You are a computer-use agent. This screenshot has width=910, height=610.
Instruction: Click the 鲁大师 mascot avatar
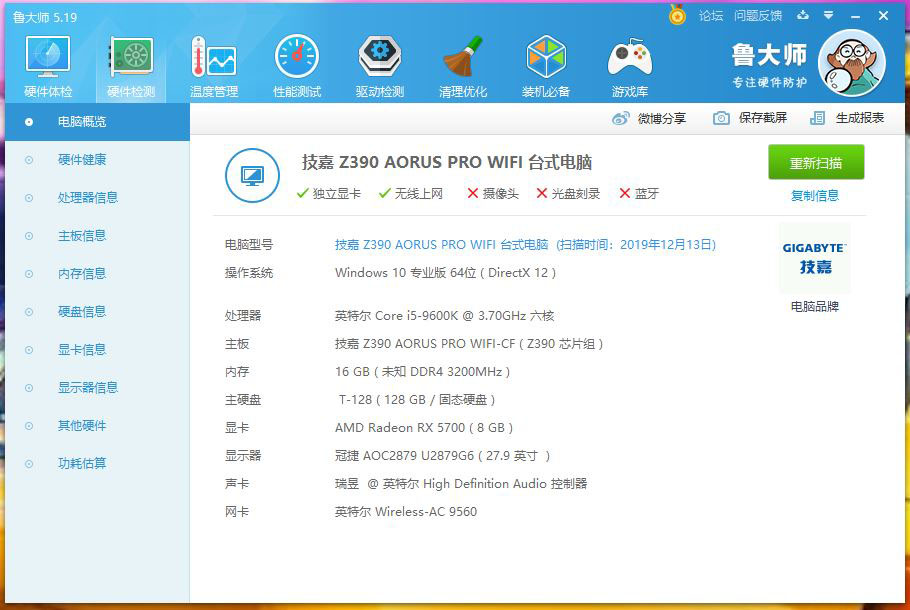(851, 62)
